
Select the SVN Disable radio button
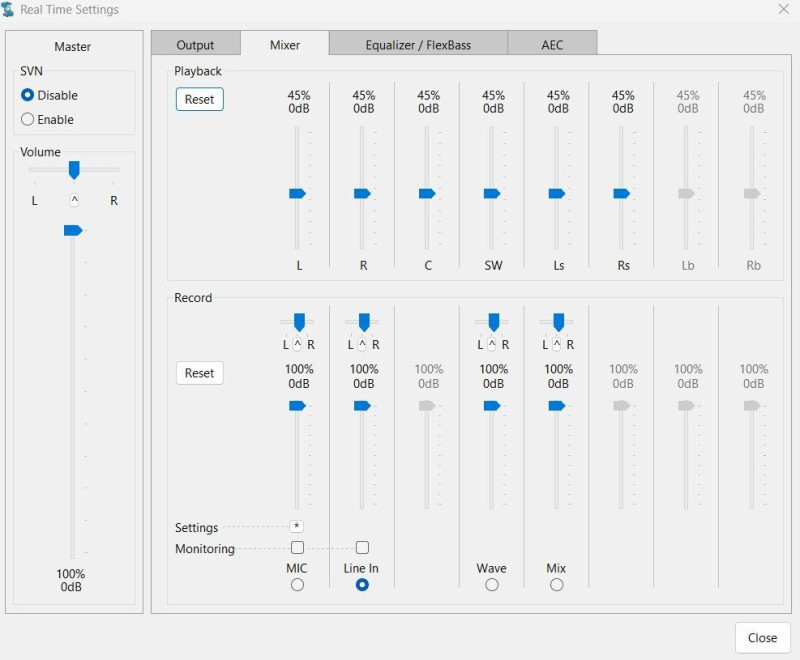tap(28, 96)
